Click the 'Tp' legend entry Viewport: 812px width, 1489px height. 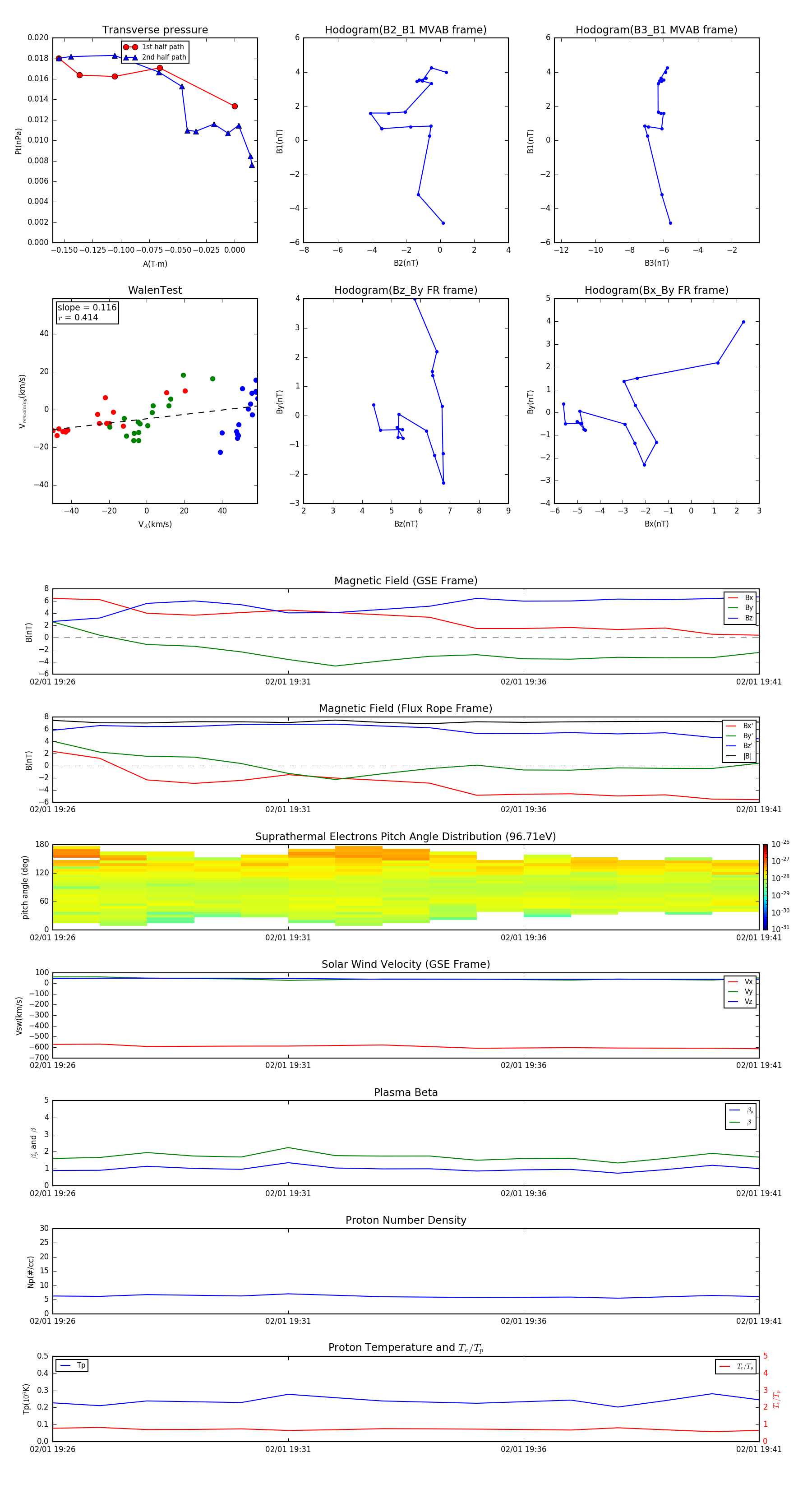(73, 1365)
